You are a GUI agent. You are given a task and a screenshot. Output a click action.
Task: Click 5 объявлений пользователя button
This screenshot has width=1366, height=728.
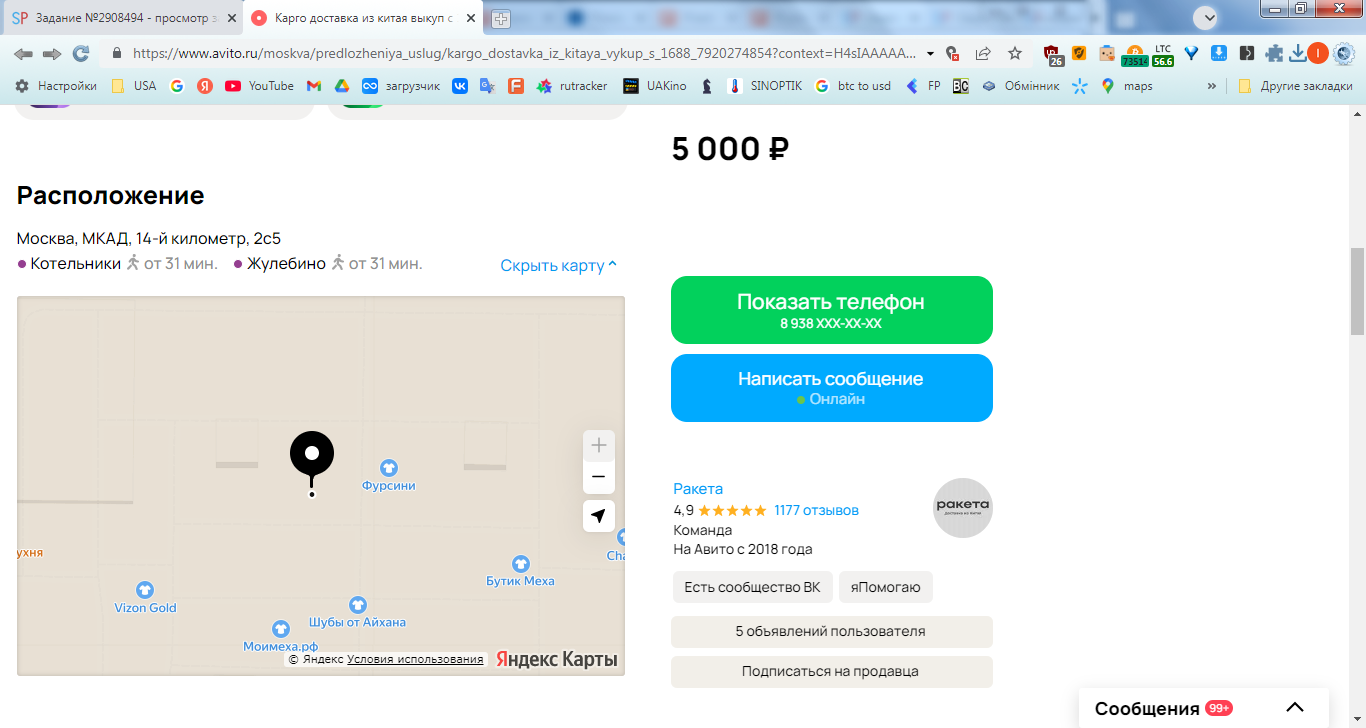coord(832,632)
